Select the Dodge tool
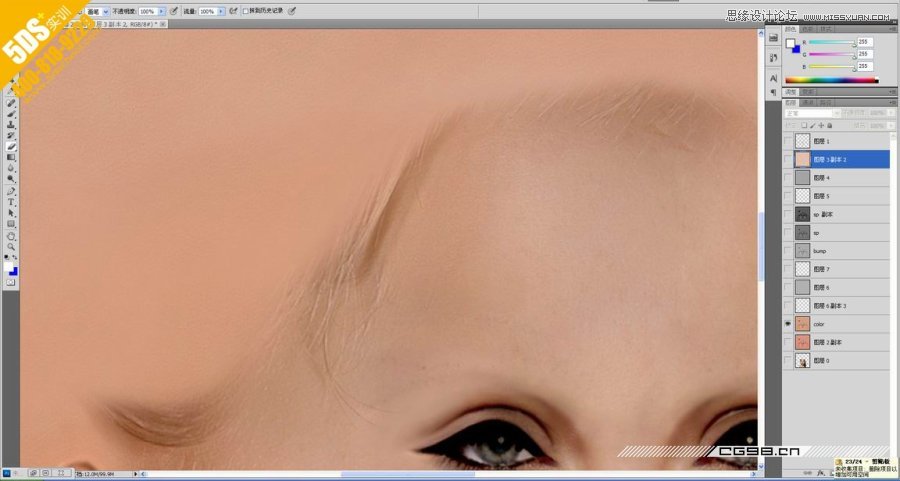Viewport: 900px width, 481px height. 11,179
